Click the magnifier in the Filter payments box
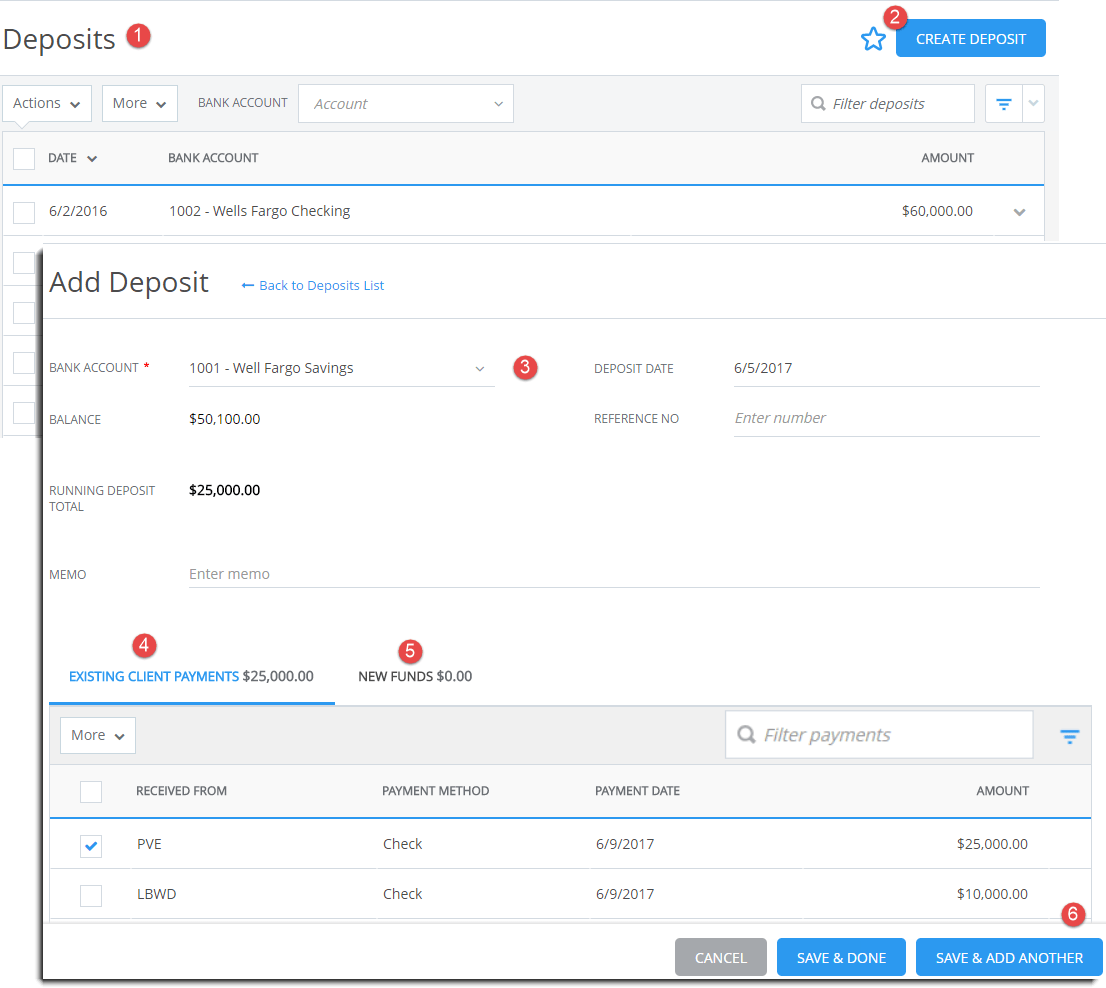 746,734
